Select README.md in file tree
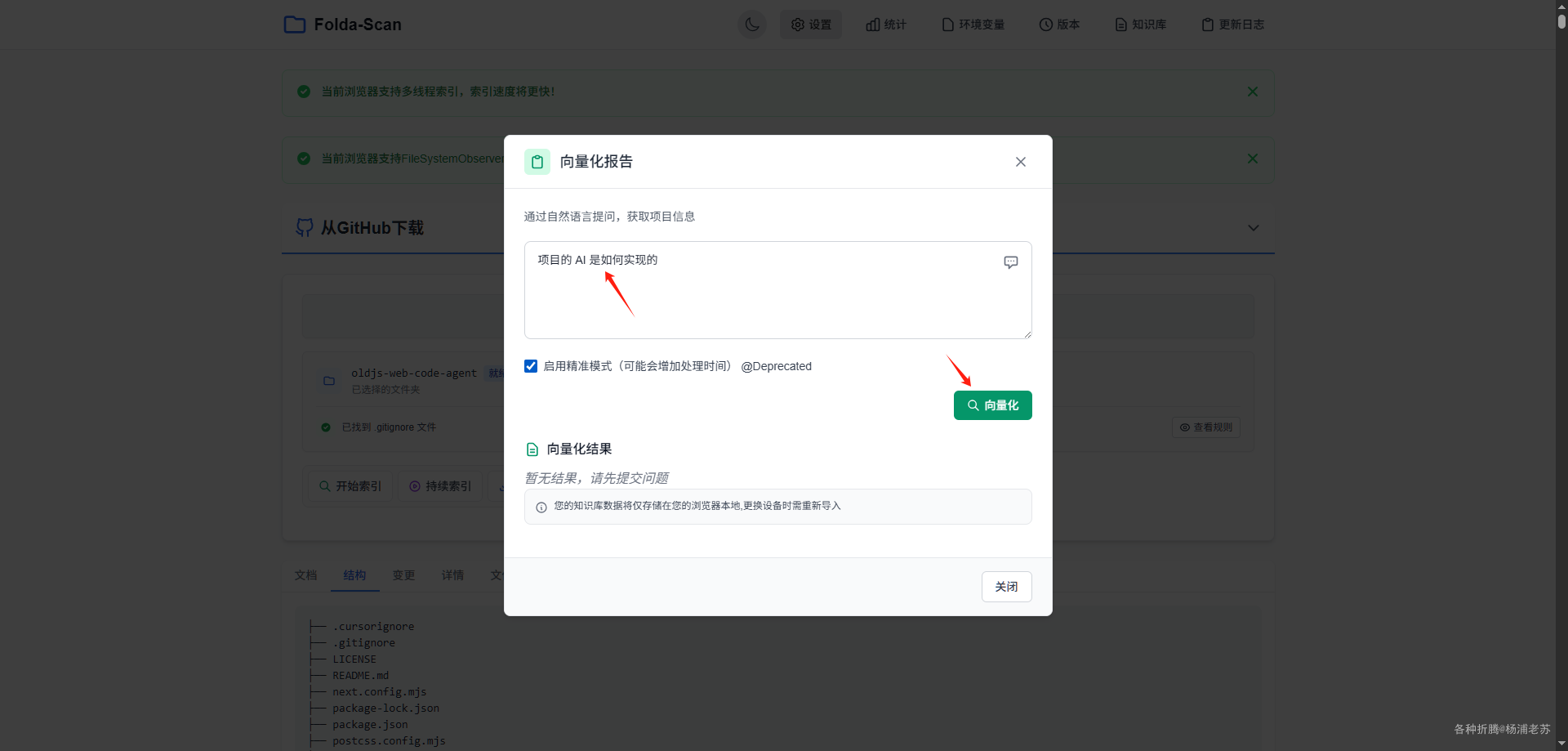 (361, 676)
